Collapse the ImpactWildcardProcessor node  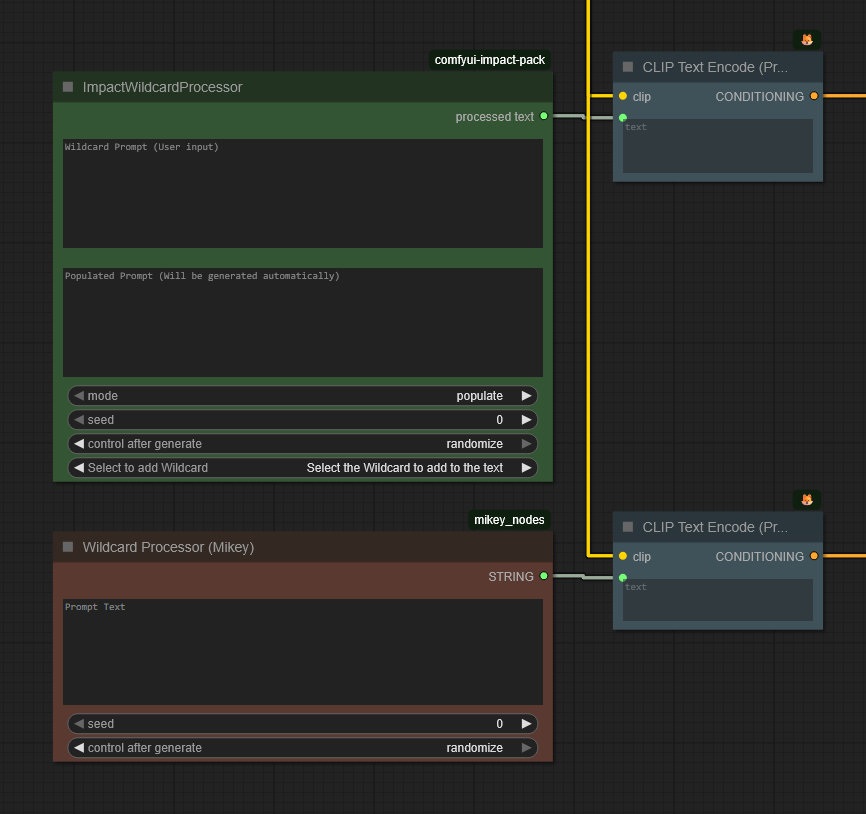click(x=68, y=87)
